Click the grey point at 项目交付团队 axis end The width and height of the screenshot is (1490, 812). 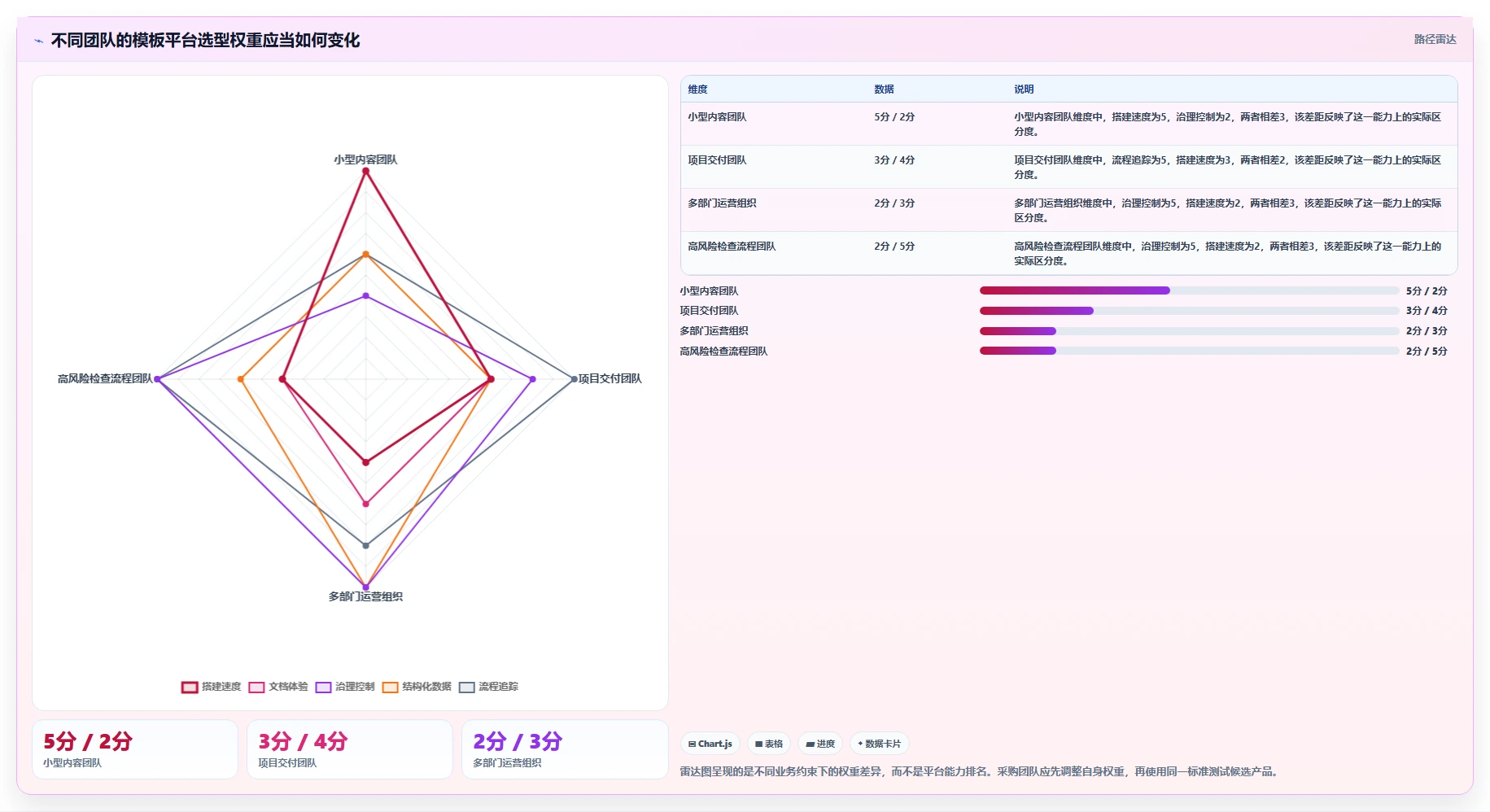point(574,379)
